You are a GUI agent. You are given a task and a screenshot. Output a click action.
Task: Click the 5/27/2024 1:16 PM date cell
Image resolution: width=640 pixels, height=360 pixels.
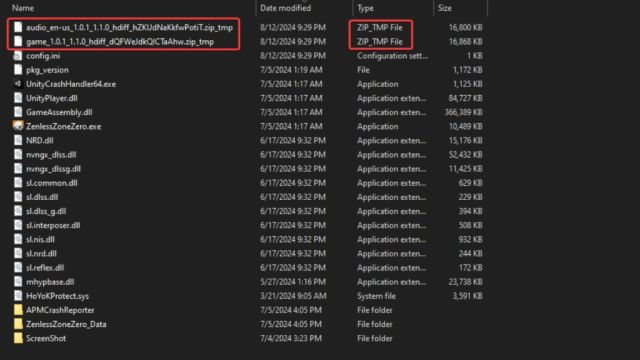pyautogui.click(x=293, y=282)
